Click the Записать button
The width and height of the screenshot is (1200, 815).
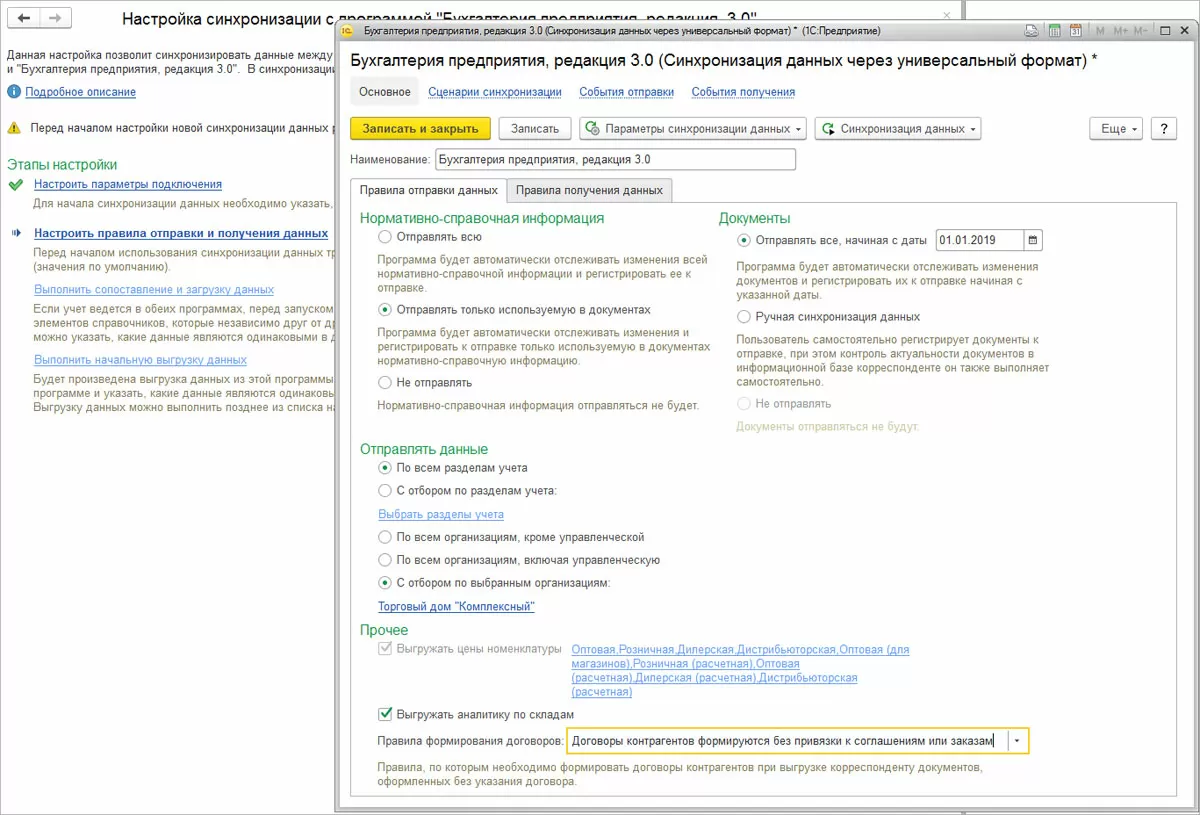pos(535,128)
